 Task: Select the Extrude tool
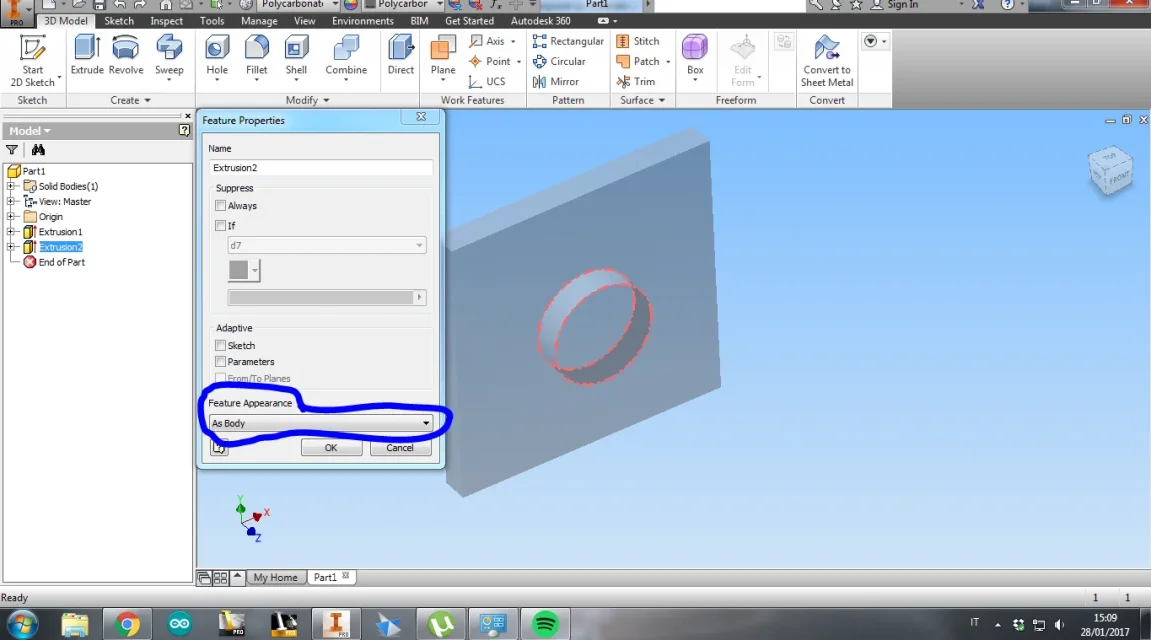[87, 55]
